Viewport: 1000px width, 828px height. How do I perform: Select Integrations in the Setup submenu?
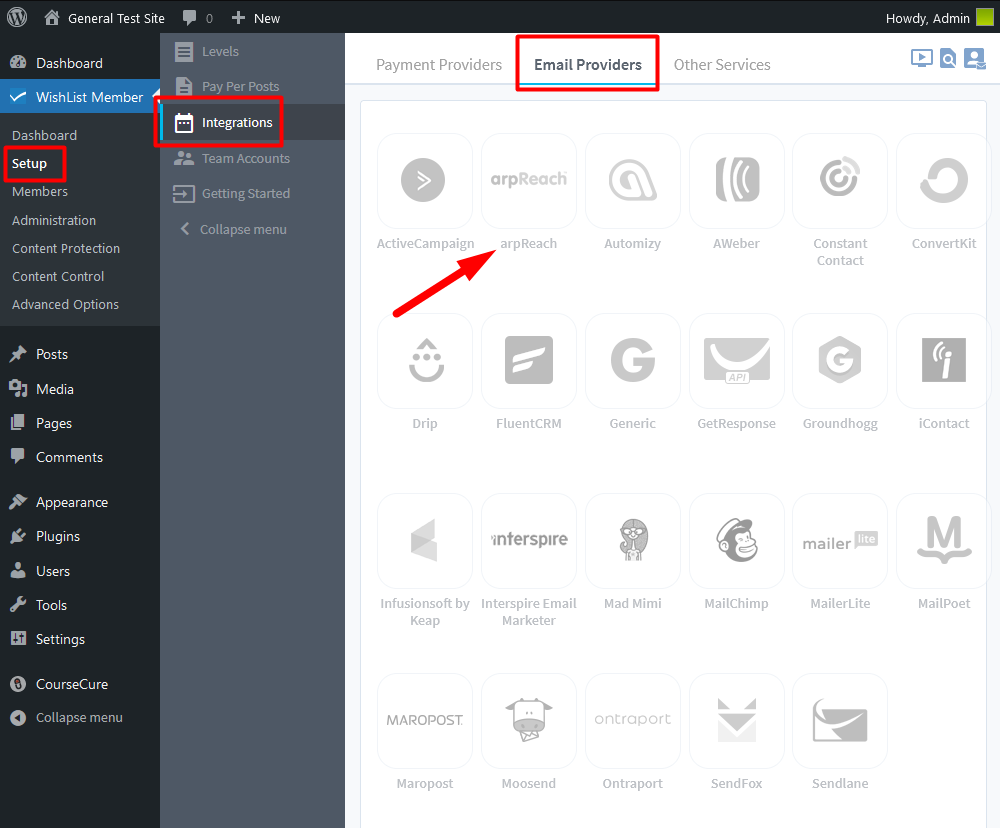253,122
